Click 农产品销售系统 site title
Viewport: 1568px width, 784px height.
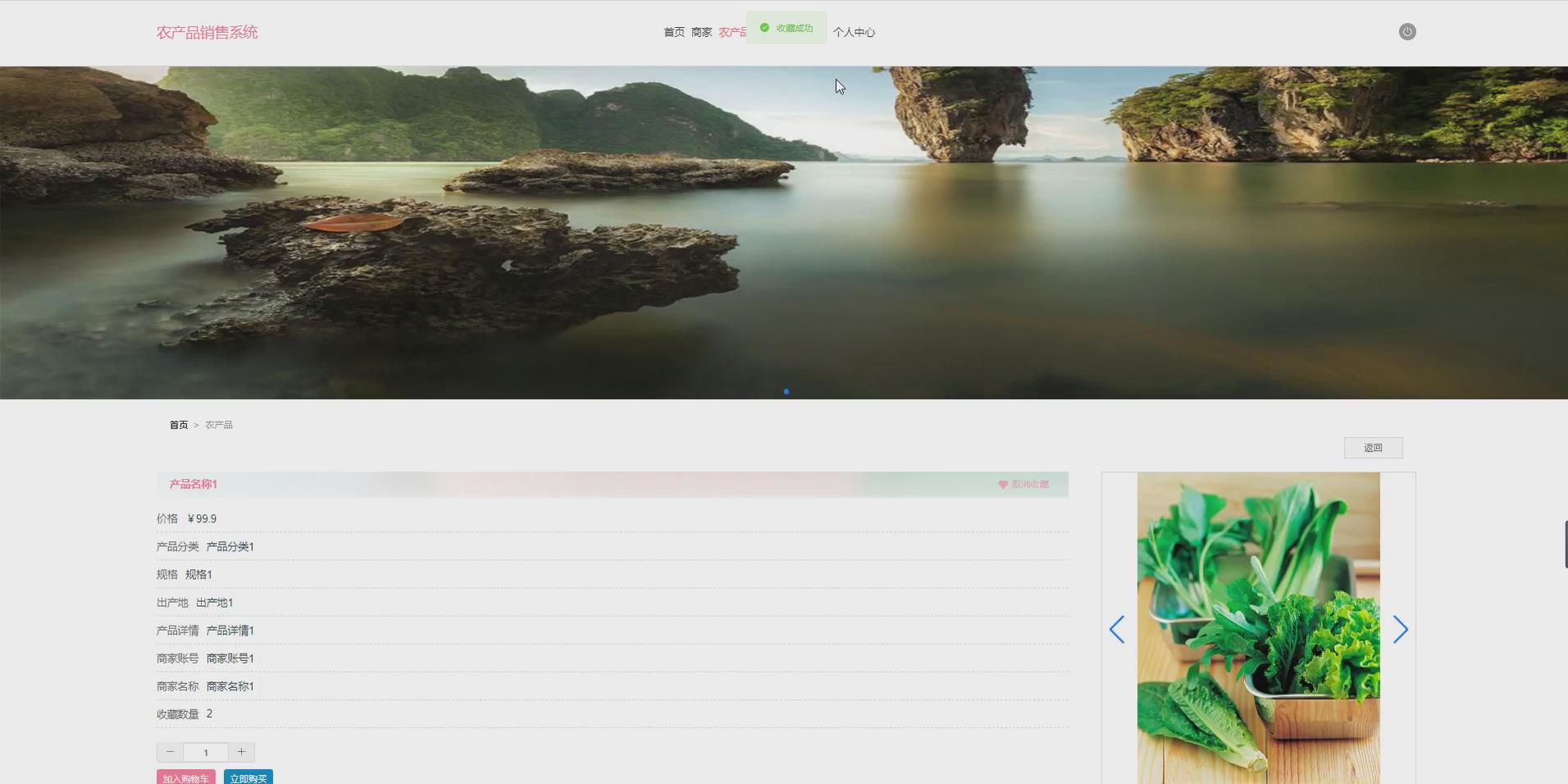pyautogui.click(x=207, y=32)
